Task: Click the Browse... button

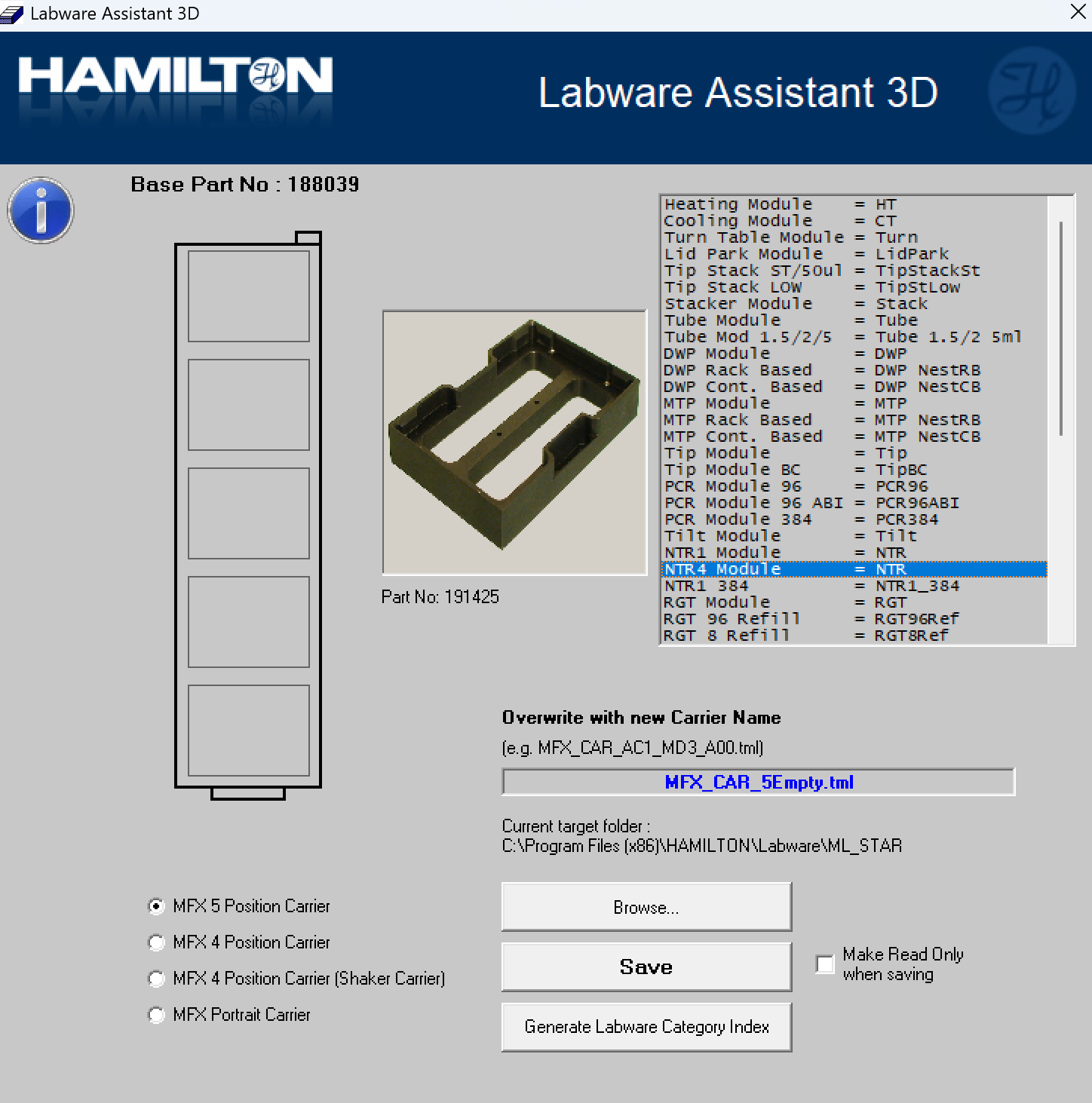Action: pyautogui.click(x=646, y=907)
